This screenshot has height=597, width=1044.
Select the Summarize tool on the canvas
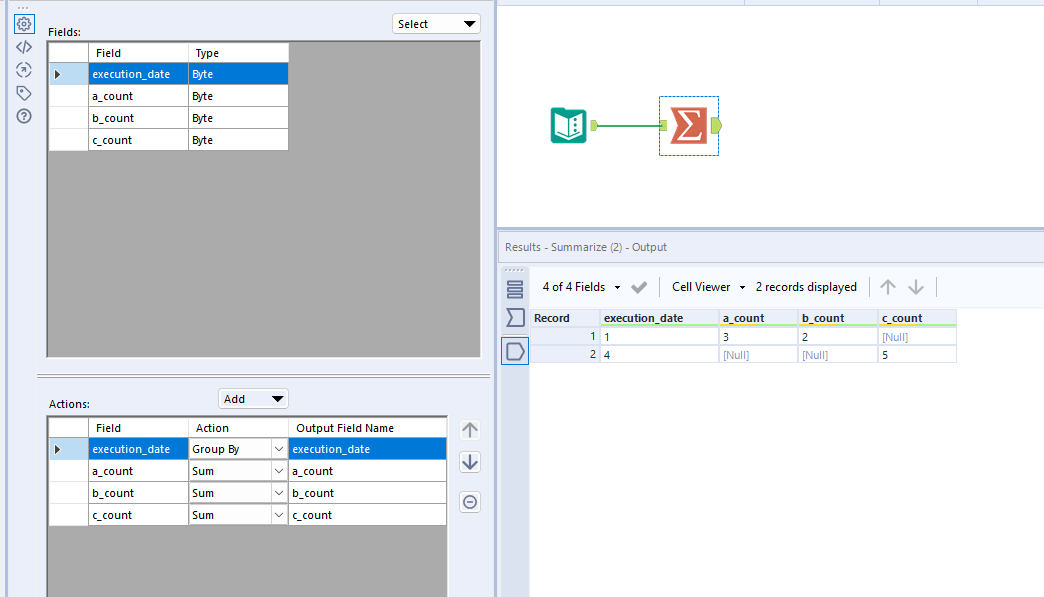click(x=688, y=125)
